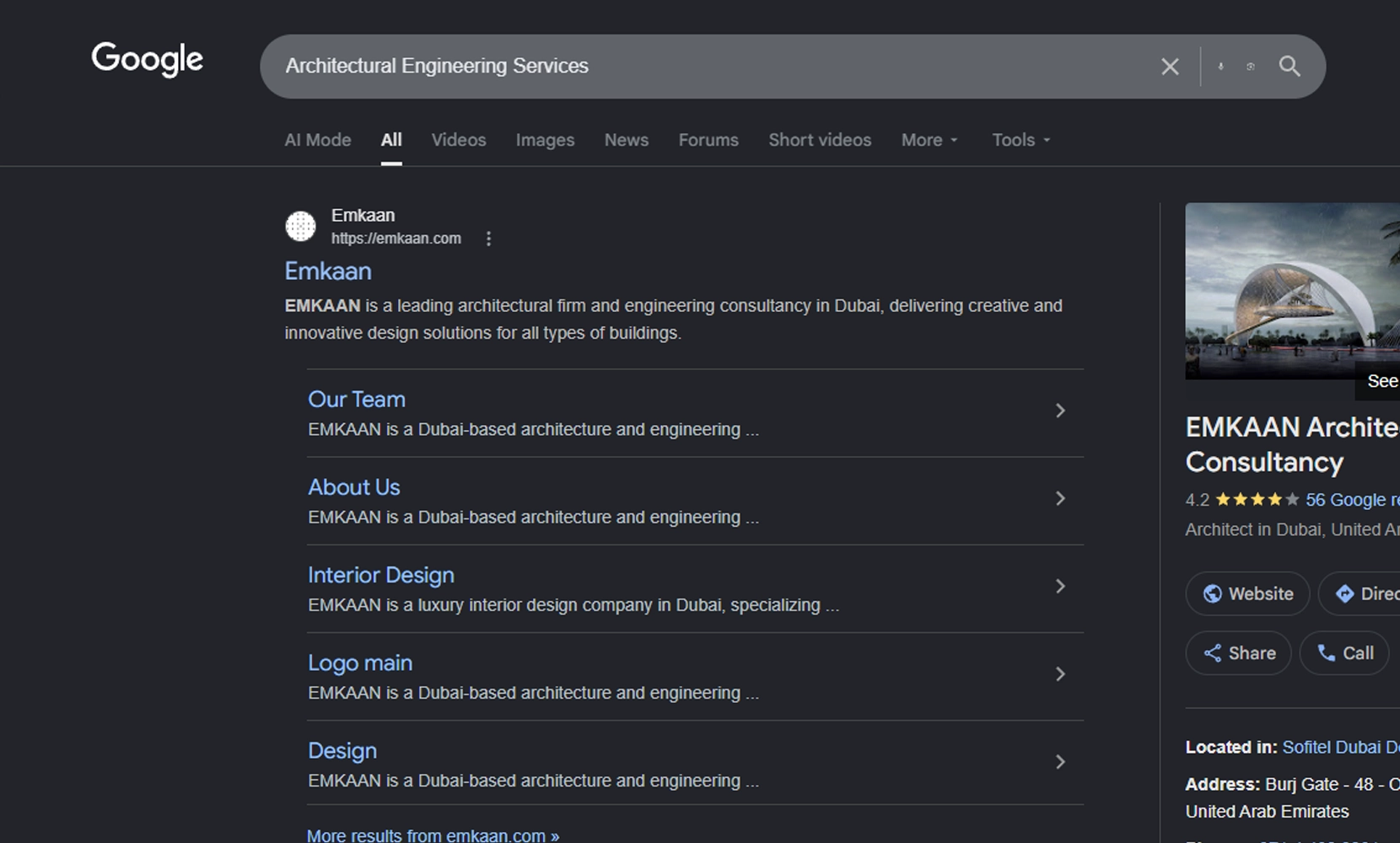Click the 'Located in:' label

pos(1231,747)
